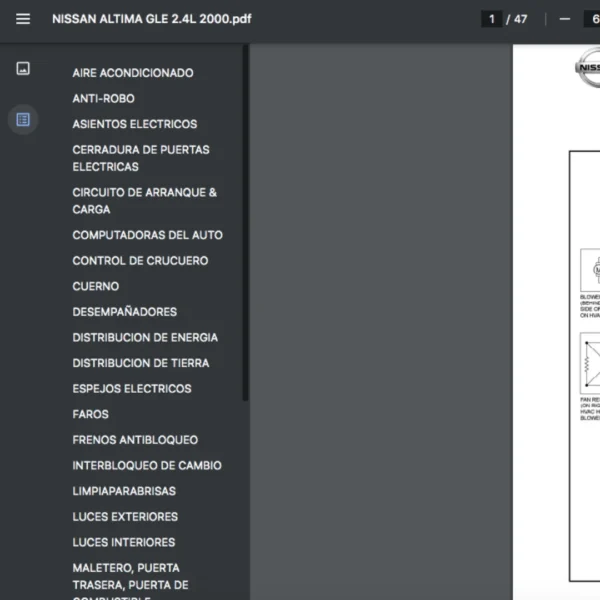Click the NISSAN ALTIMA GLE 2.4L 2000.pdf title
This screenshot has width=600, height=600.
tap(152, 19)
